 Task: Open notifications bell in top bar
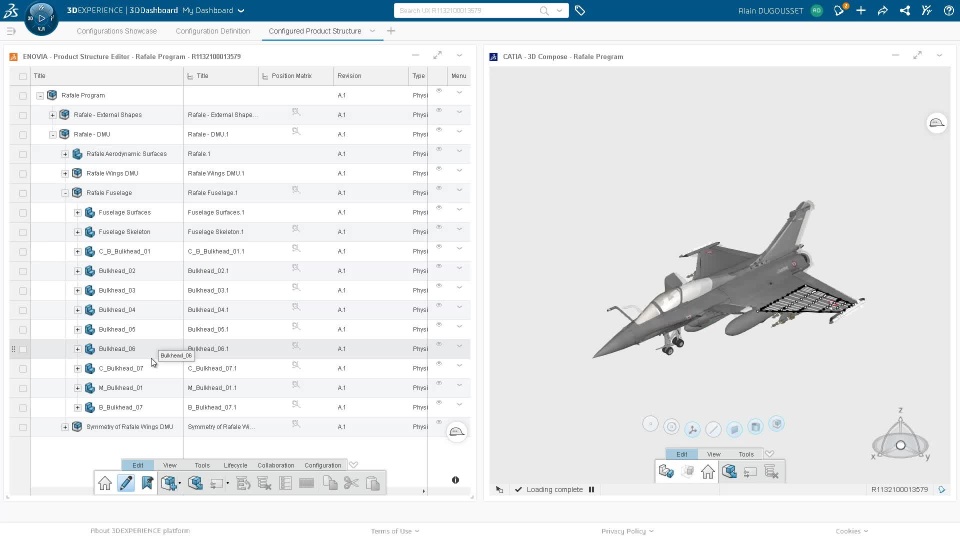coord(839,10)
